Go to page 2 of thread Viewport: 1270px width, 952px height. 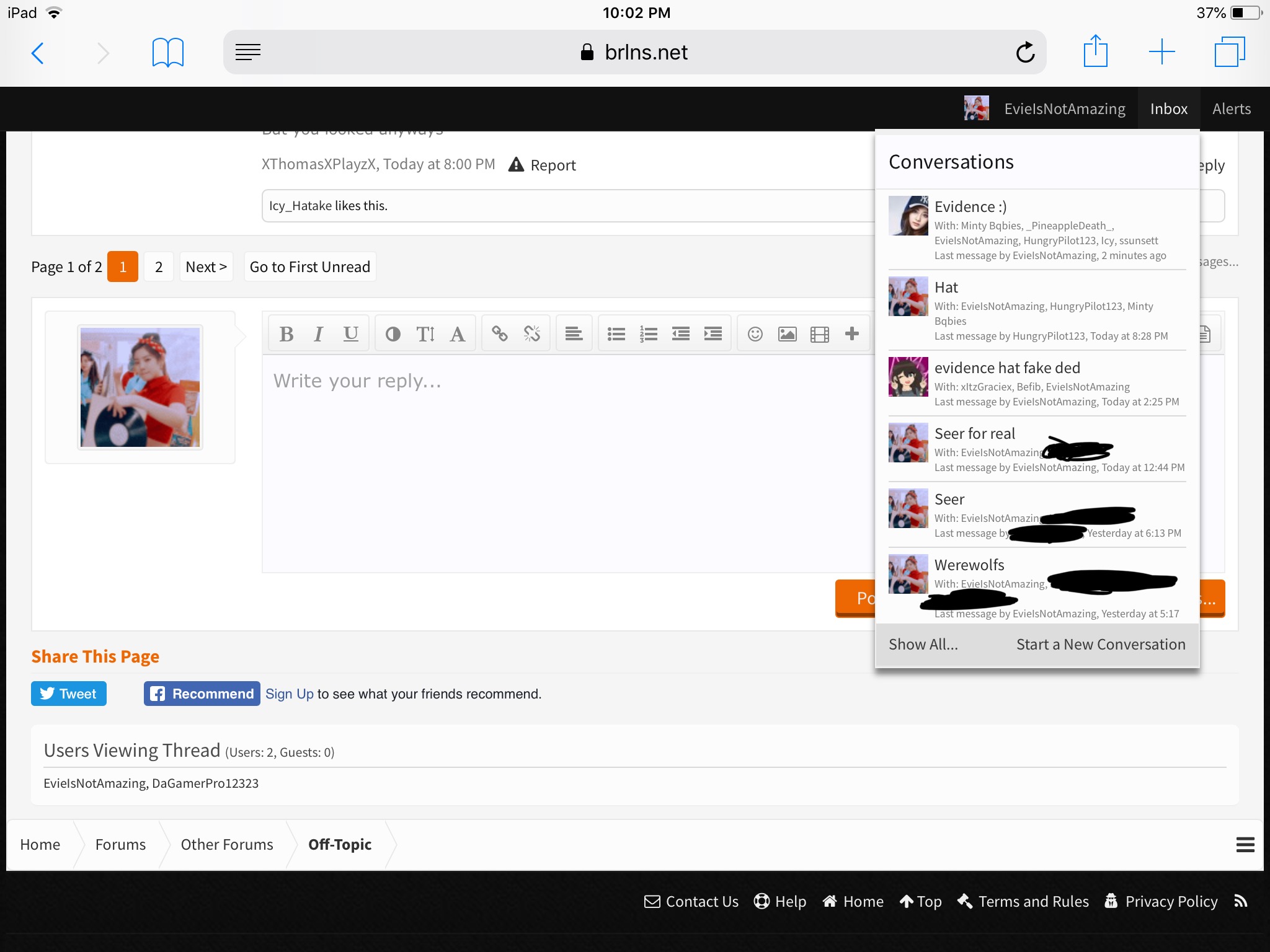pyautogui.click(x=159, y=267)
